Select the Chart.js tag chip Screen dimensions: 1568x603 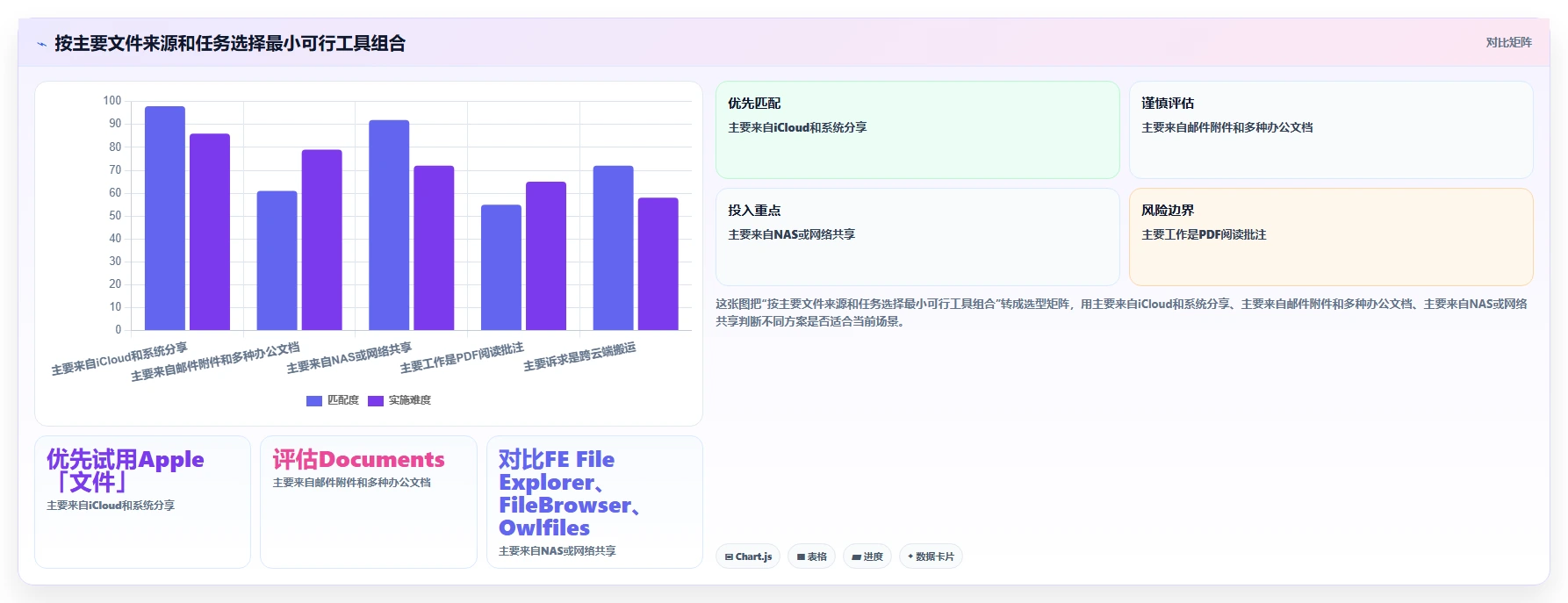point(748,556)
